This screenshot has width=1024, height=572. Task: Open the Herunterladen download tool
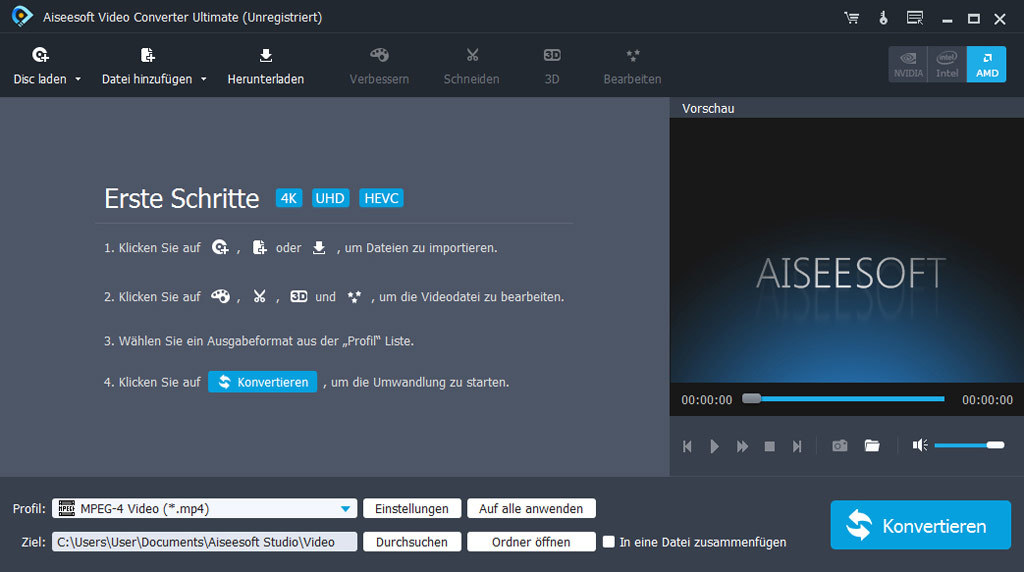click(266, 67)
